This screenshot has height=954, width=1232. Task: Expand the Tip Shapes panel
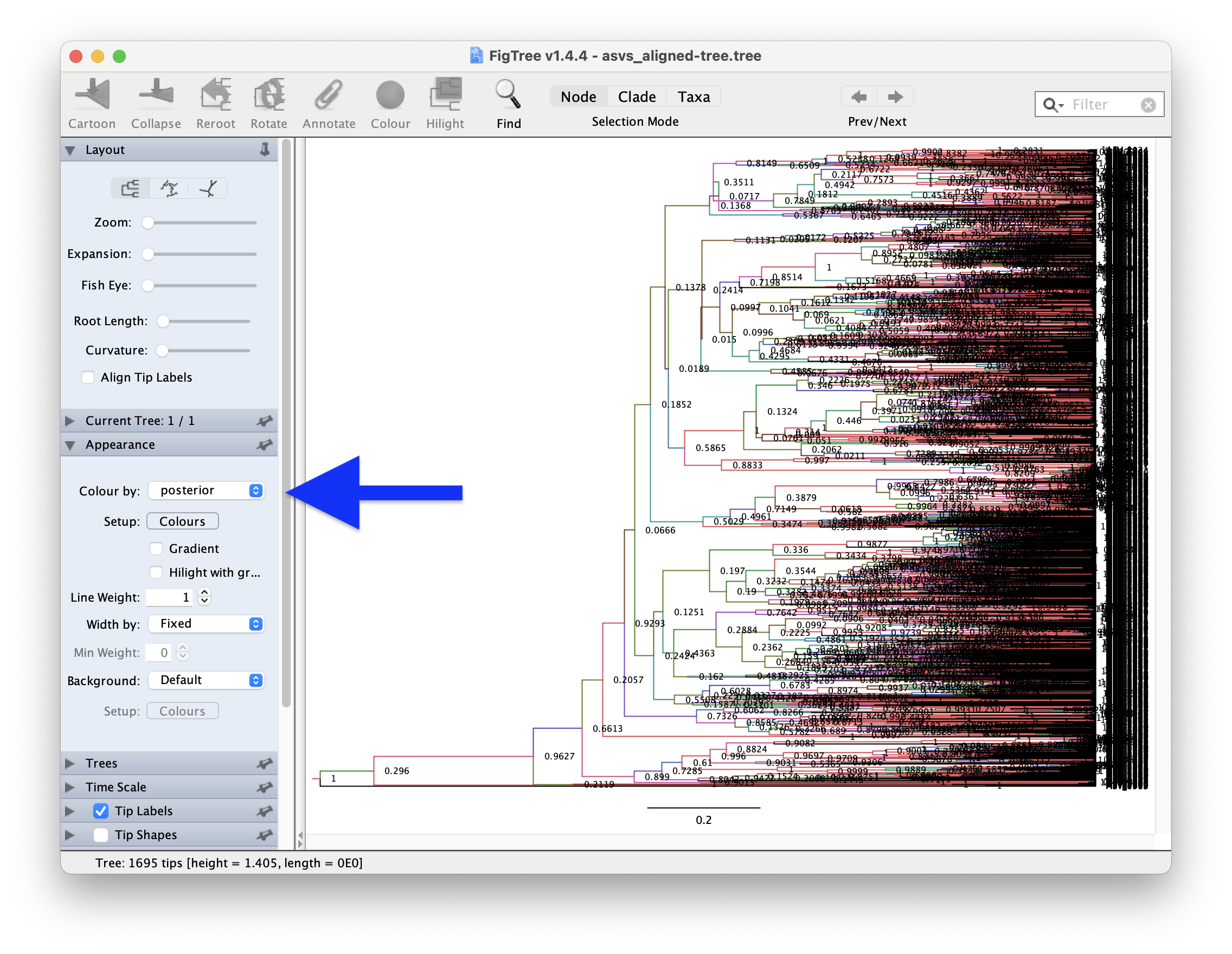70,835
